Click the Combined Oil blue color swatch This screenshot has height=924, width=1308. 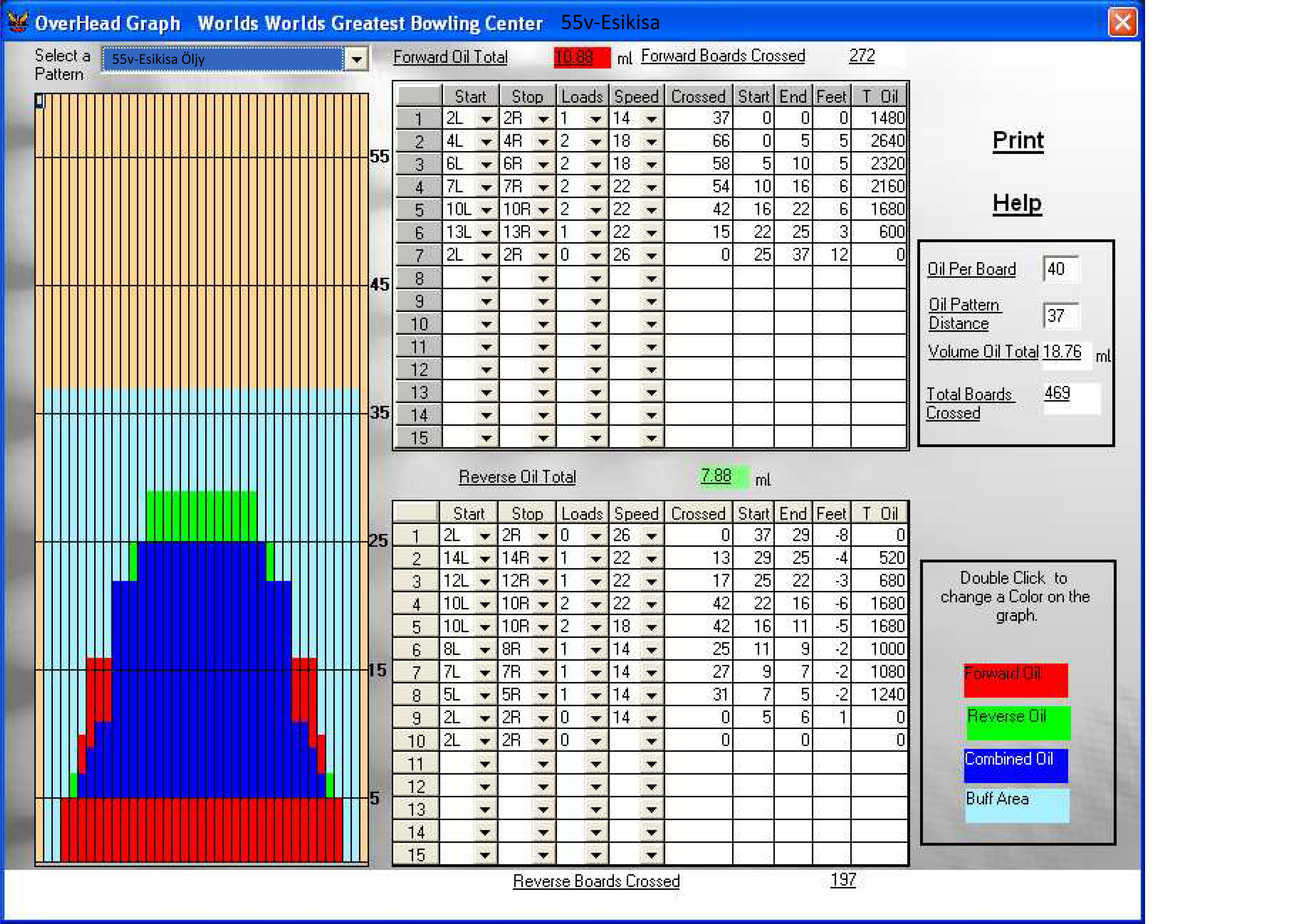[1016, 766]
